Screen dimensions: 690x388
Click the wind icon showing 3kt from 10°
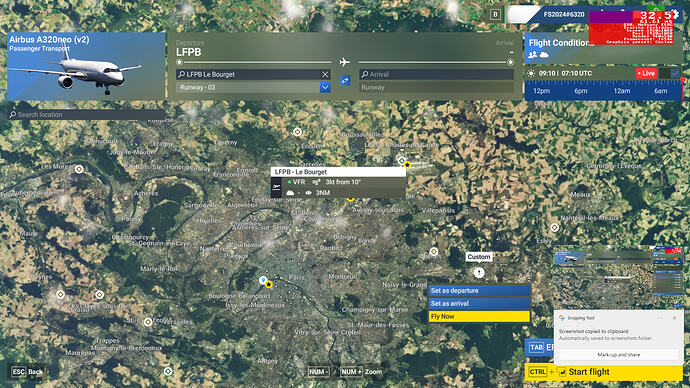pyautogui.click(x=316, y=182)
